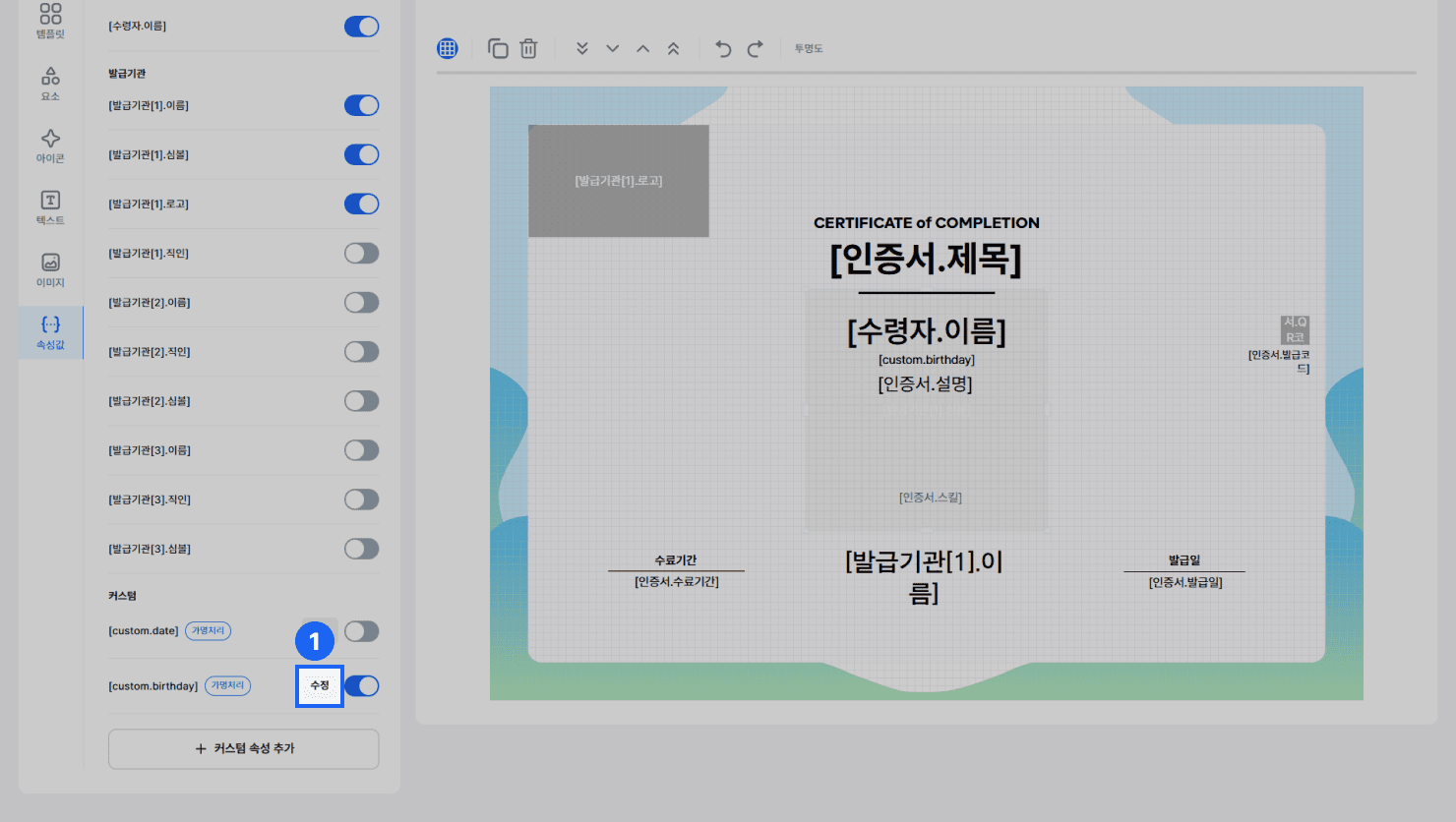Enable [발급기관[1].직인] switch
Viewport: 1456px width, 822px height.
[361, 253]
